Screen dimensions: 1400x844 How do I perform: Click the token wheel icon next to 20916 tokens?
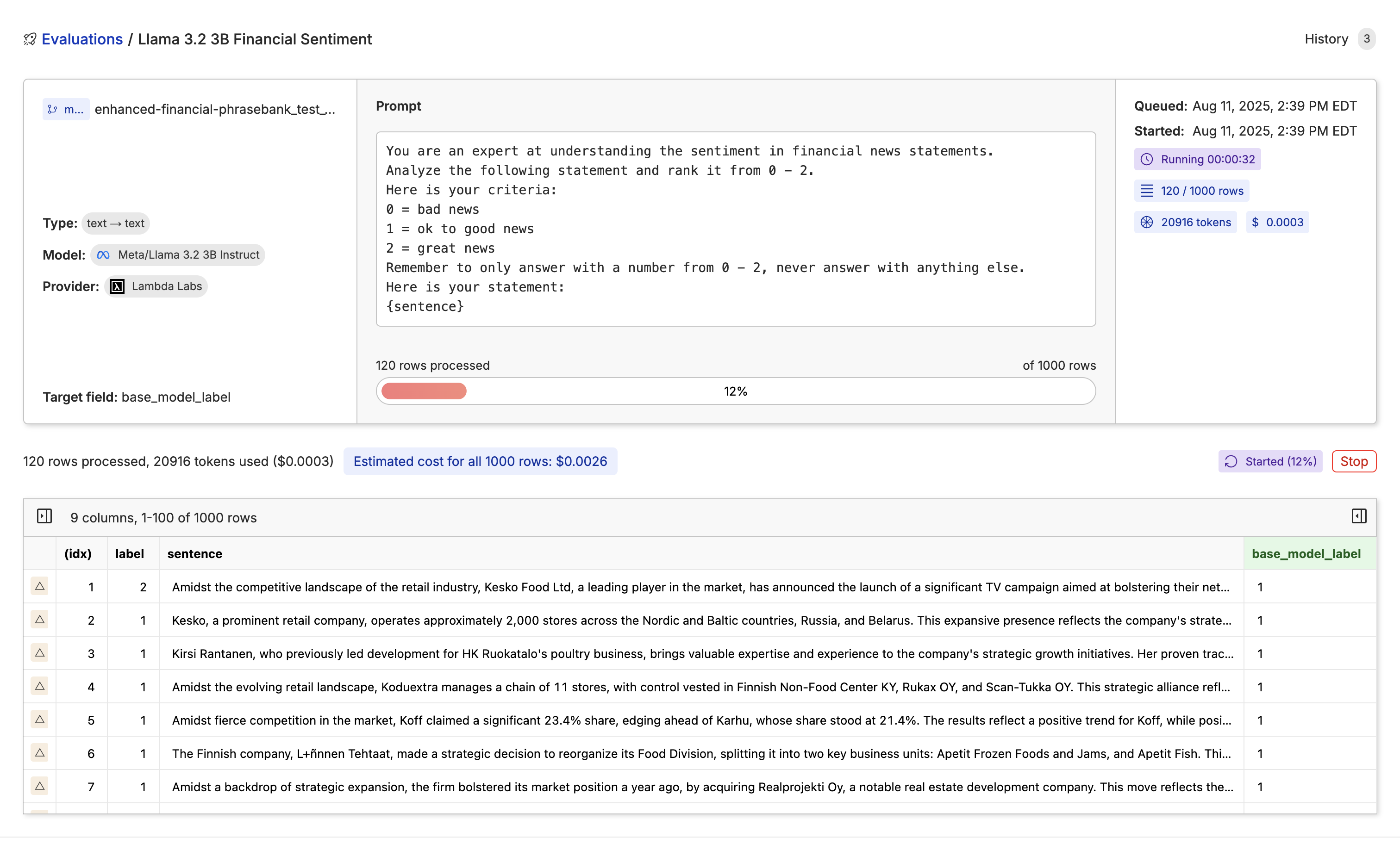coord(1147,222)
